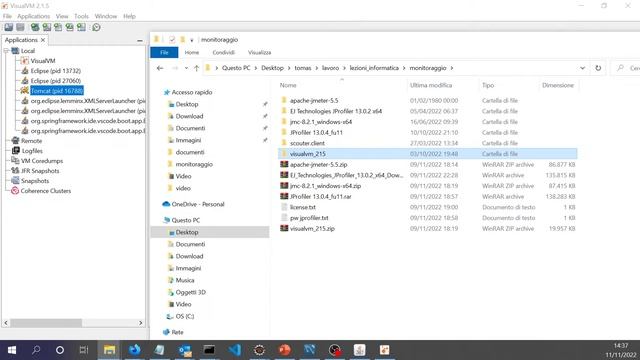Click Applications panel horizontal scrollbar right arrow

pos(140,323)
